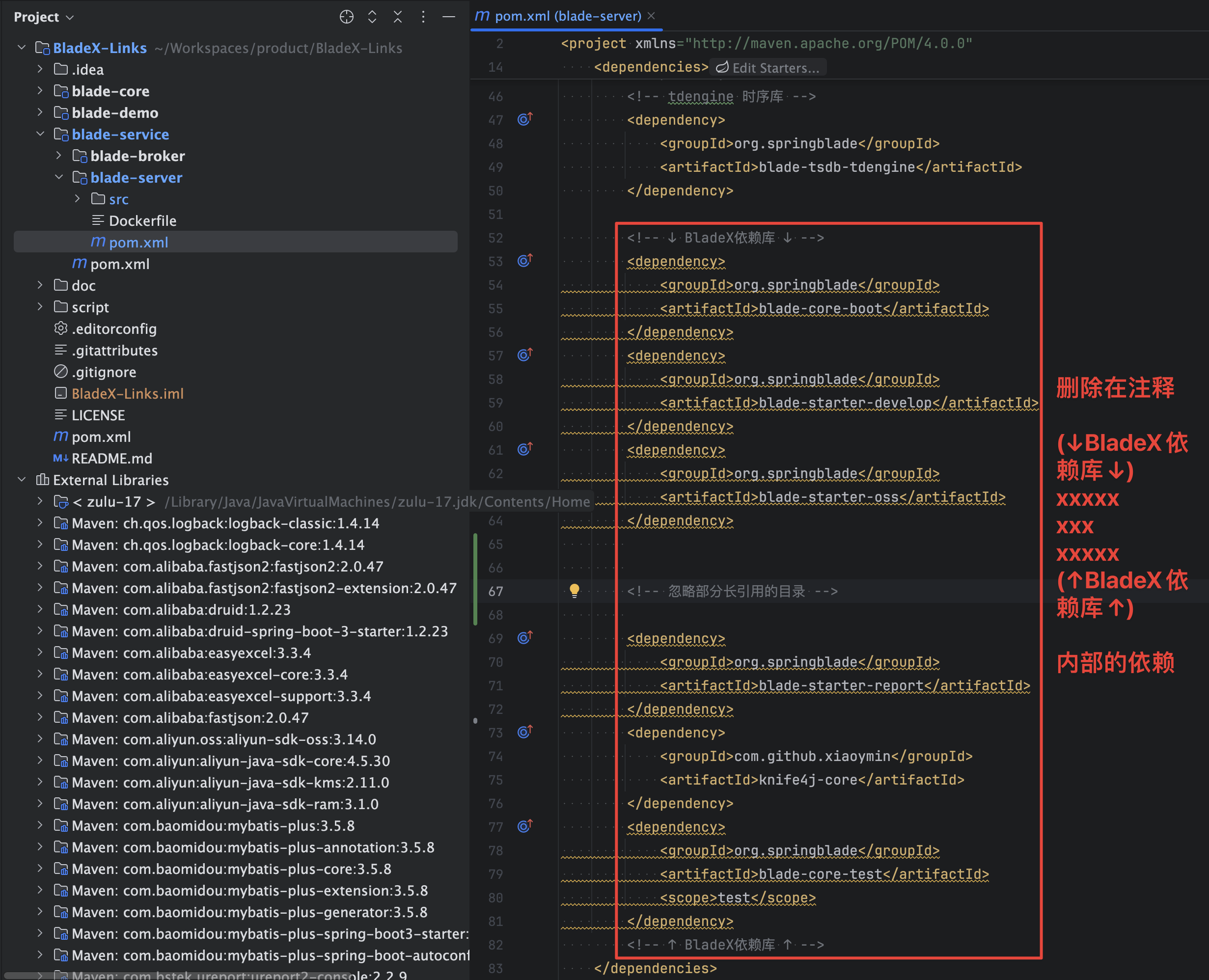This screenshot has height=980, width=1209.
Task: Expand the blade-core module
Action: coord(40,90)
